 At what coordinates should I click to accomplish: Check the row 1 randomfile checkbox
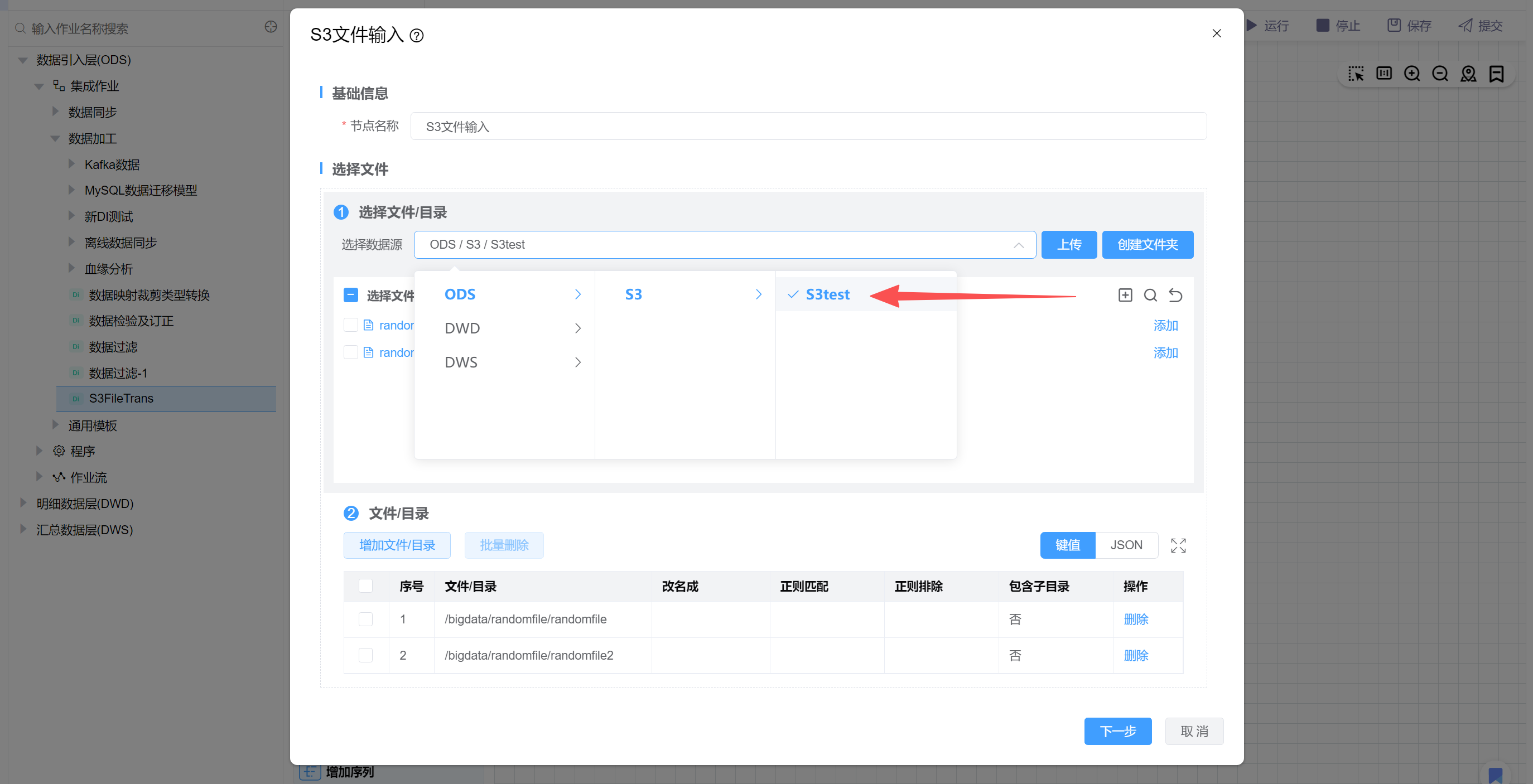tap(365, 620)
